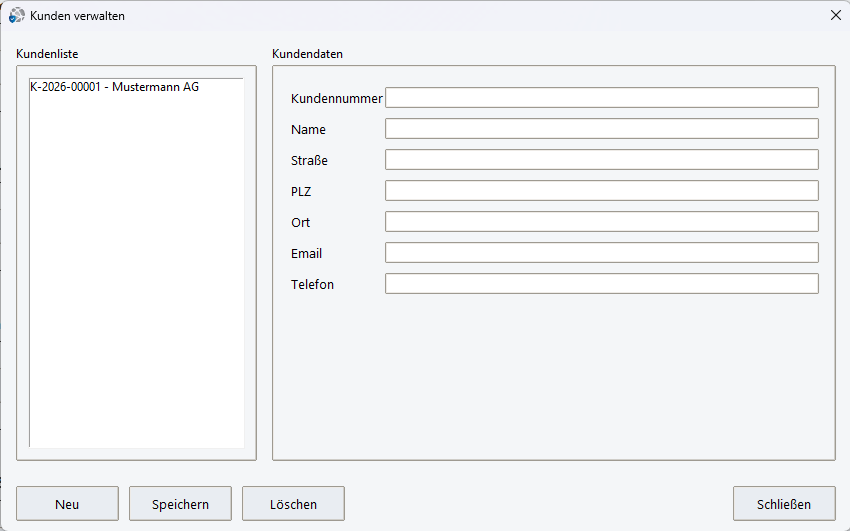Click the Name field label

click(x=308, y=129)
